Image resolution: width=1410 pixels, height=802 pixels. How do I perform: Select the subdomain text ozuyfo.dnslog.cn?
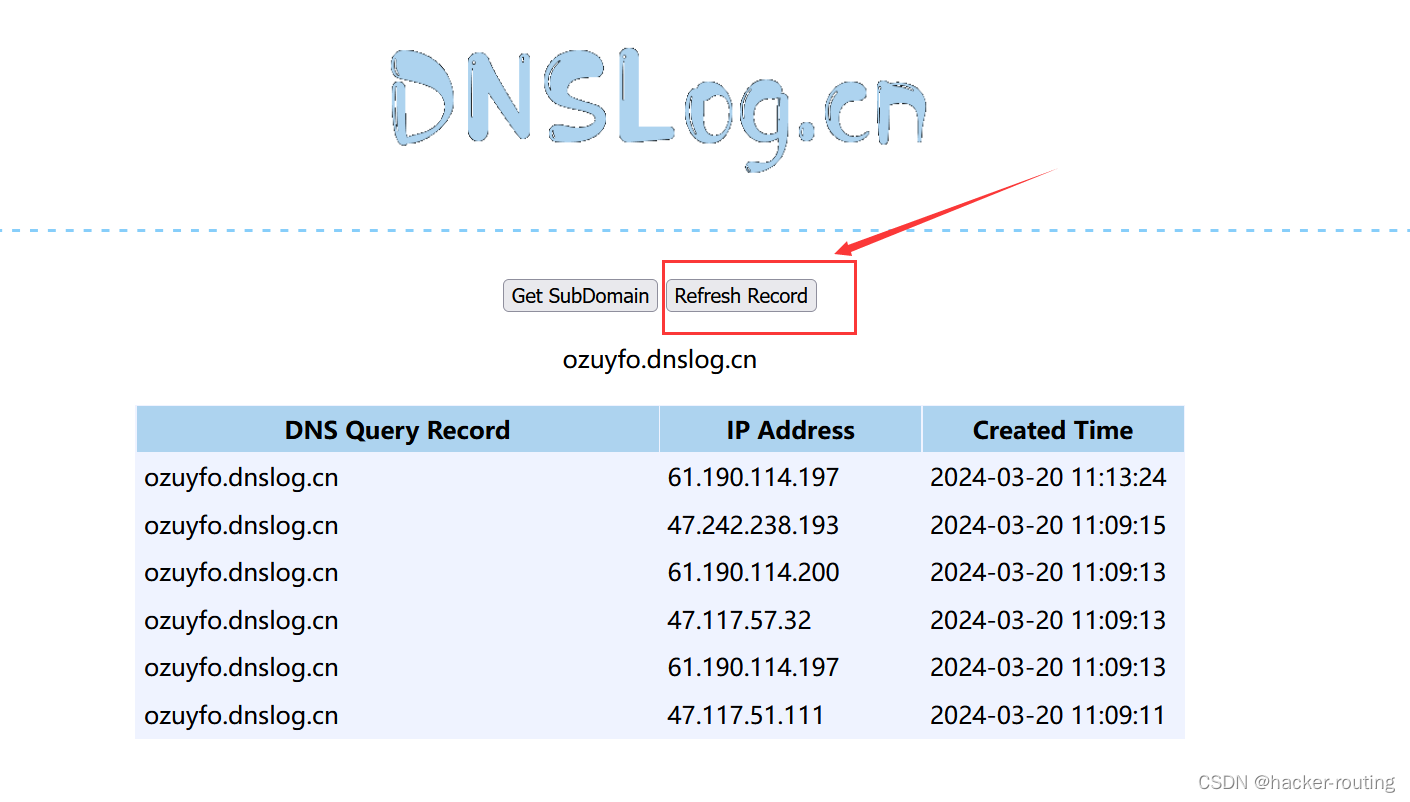(660, 359)
